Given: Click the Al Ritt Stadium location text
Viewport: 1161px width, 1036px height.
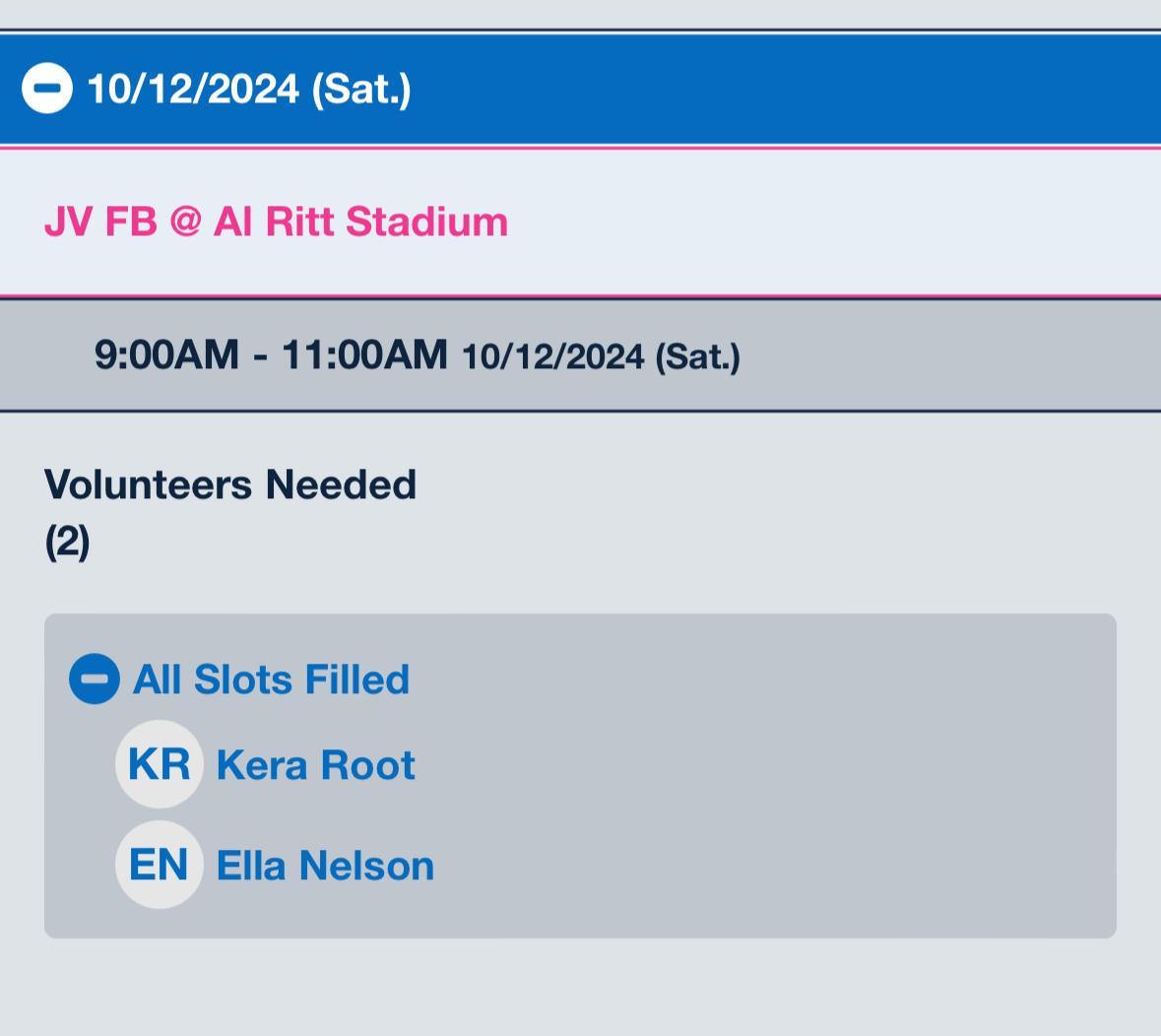Looking at the screenshot, I should (x=360, y=222).
